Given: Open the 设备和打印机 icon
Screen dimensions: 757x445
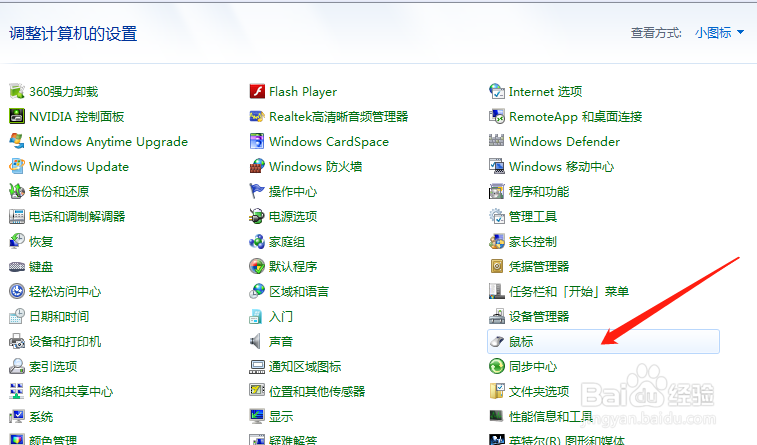Looking at the screenshot, I should pyautogui.click(x=17, y=342).
